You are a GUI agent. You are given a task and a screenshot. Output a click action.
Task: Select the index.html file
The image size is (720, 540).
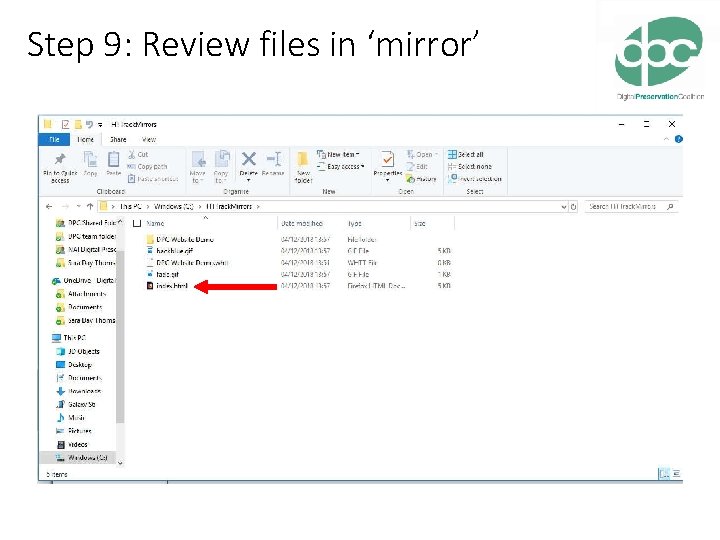click(171, 286)
